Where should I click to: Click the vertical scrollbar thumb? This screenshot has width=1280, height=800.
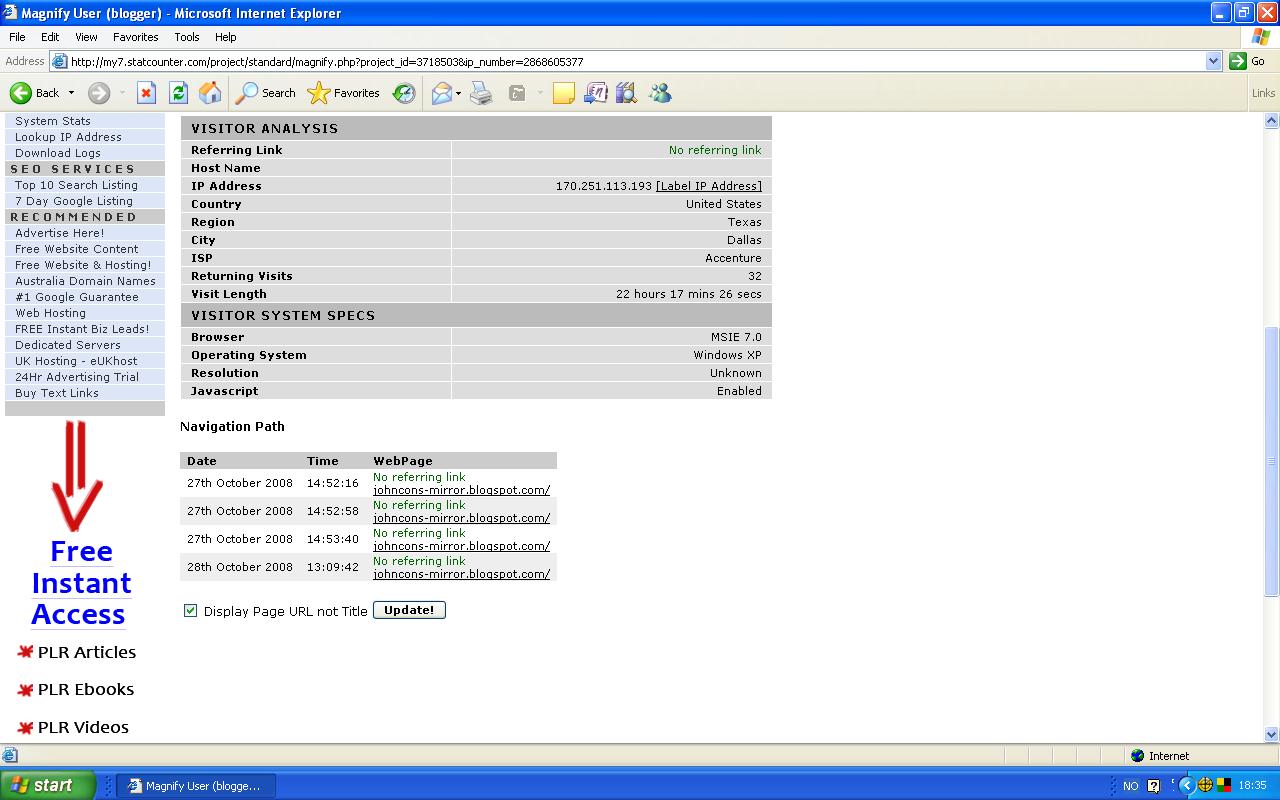tap(1272, 461)
